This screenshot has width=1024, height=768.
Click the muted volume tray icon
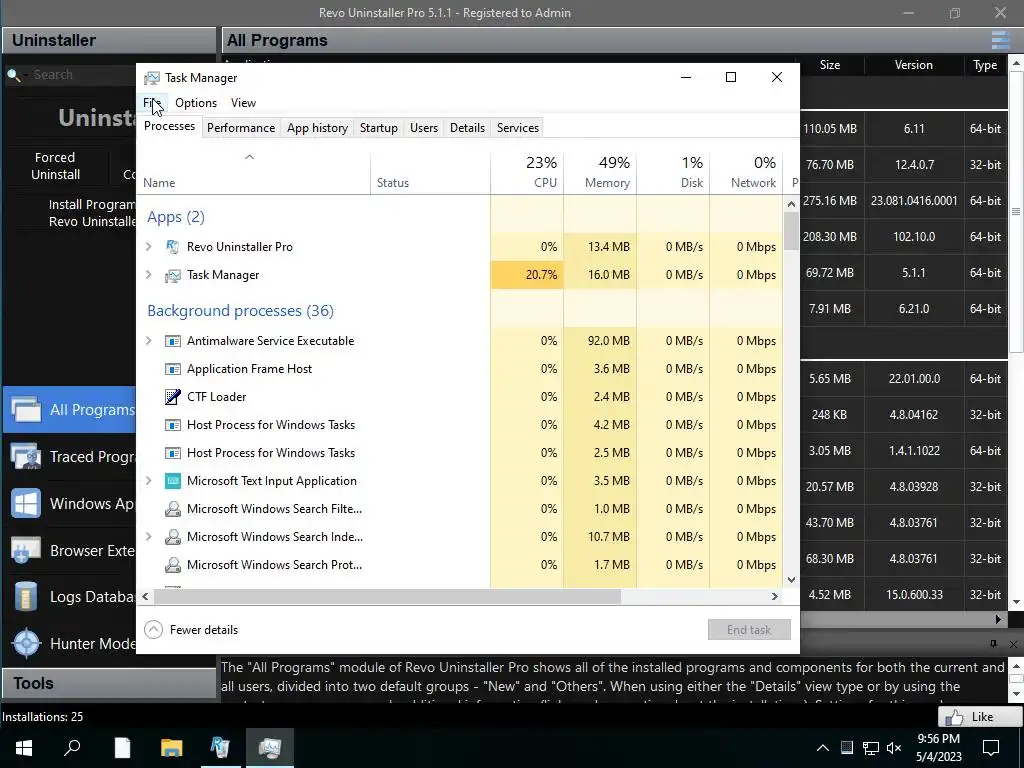point(895,748)
